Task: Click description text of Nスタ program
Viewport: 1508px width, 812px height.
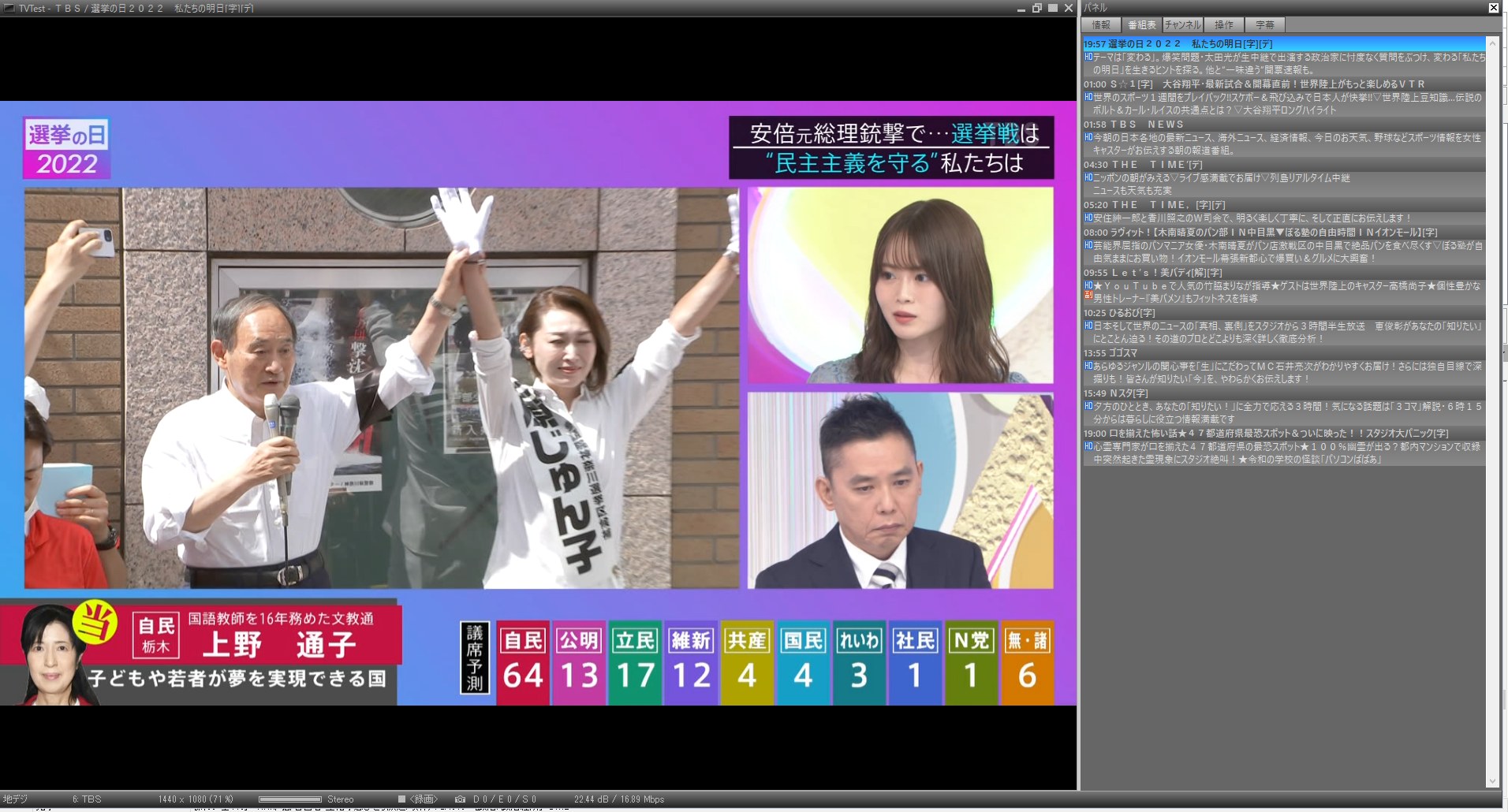Action: [x=1287, y=413]
